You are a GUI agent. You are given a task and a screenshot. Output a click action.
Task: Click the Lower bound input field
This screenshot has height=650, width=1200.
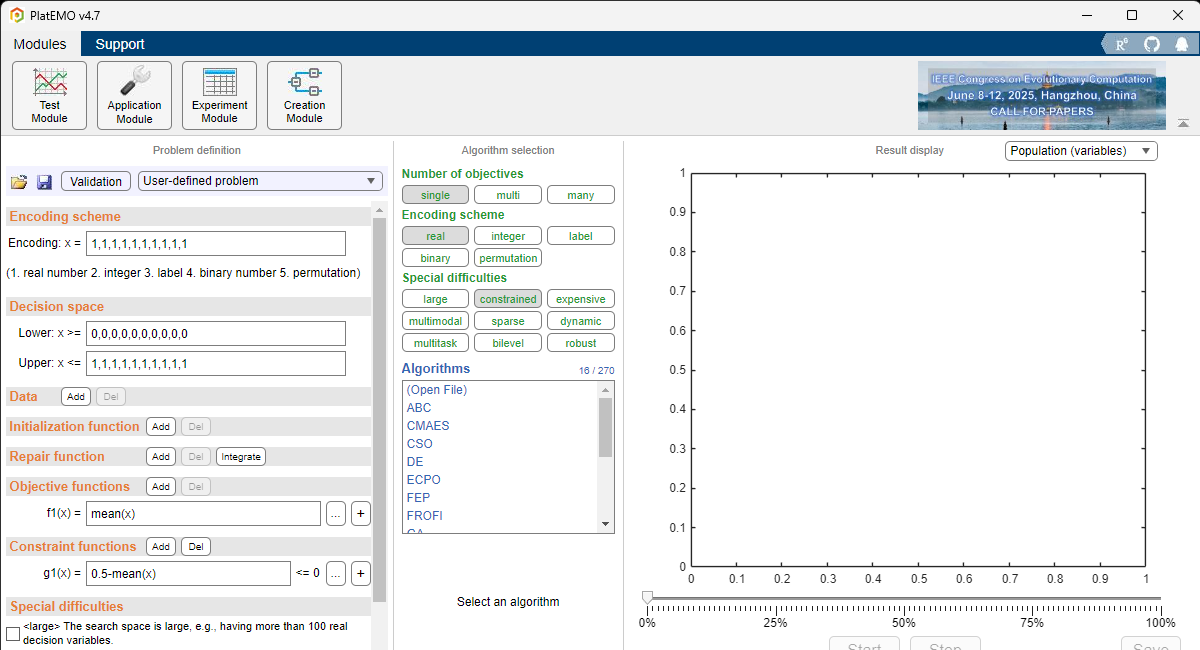tap(216, 333)
